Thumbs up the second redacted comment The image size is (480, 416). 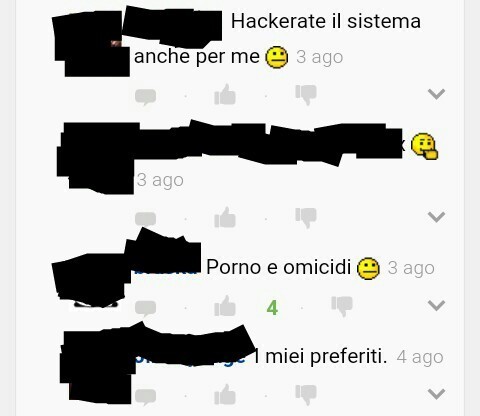pyautogui.click(x=225, y=217)
